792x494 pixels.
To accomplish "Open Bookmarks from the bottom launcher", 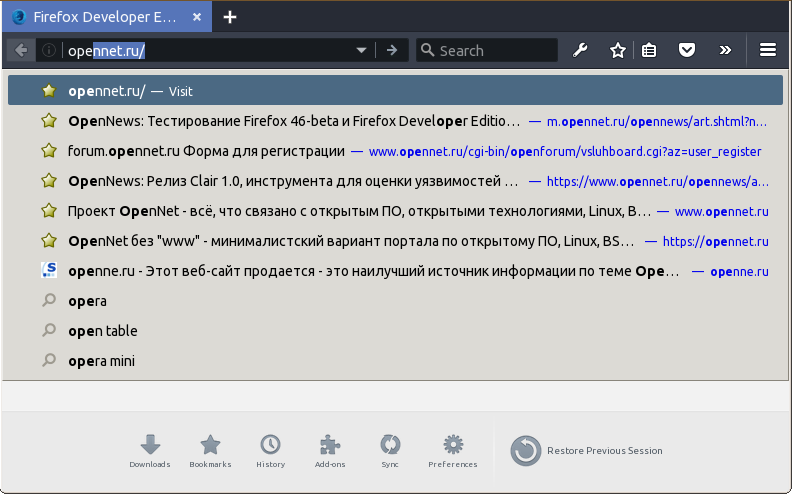I will click(210, 451).
